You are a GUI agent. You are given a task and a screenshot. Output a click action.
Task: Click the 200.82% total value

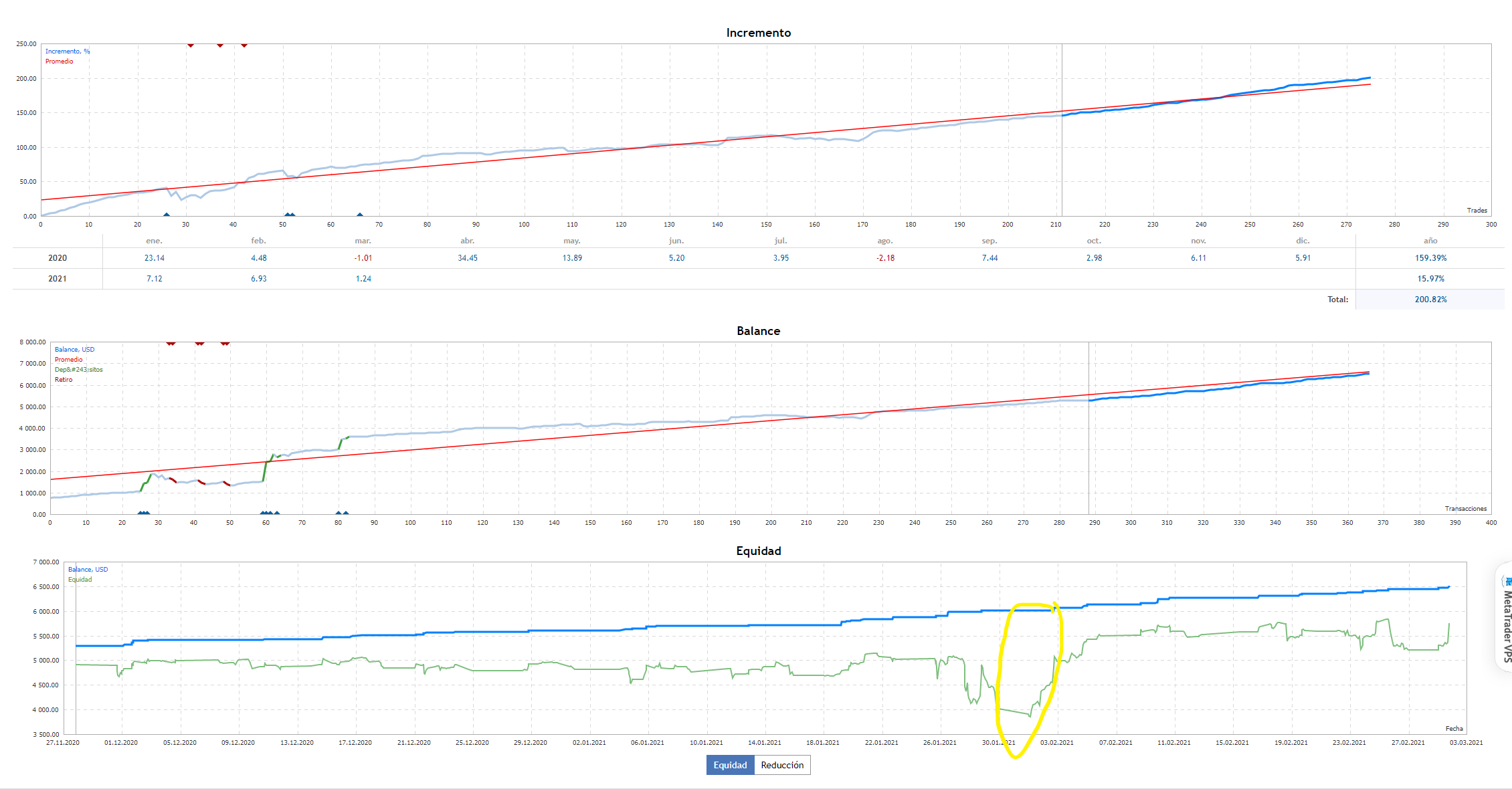coord(1430,300)
